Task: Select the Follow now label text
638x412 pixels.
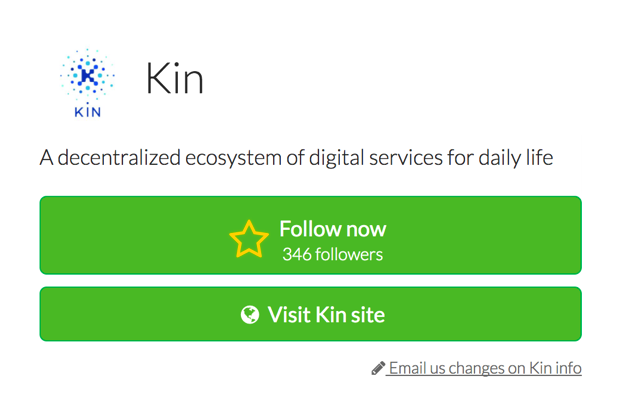Action: coord(332,229)
